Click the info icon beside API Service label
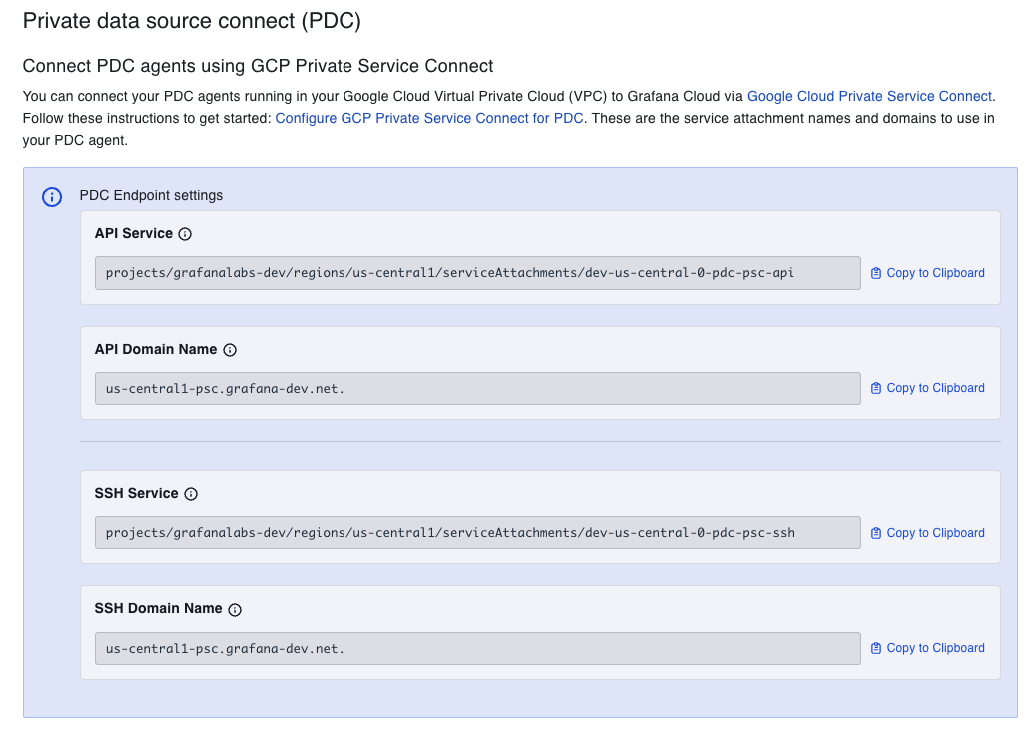Image resolution: width=1033 pixels, height=737 pixels. tap(186, 233)
